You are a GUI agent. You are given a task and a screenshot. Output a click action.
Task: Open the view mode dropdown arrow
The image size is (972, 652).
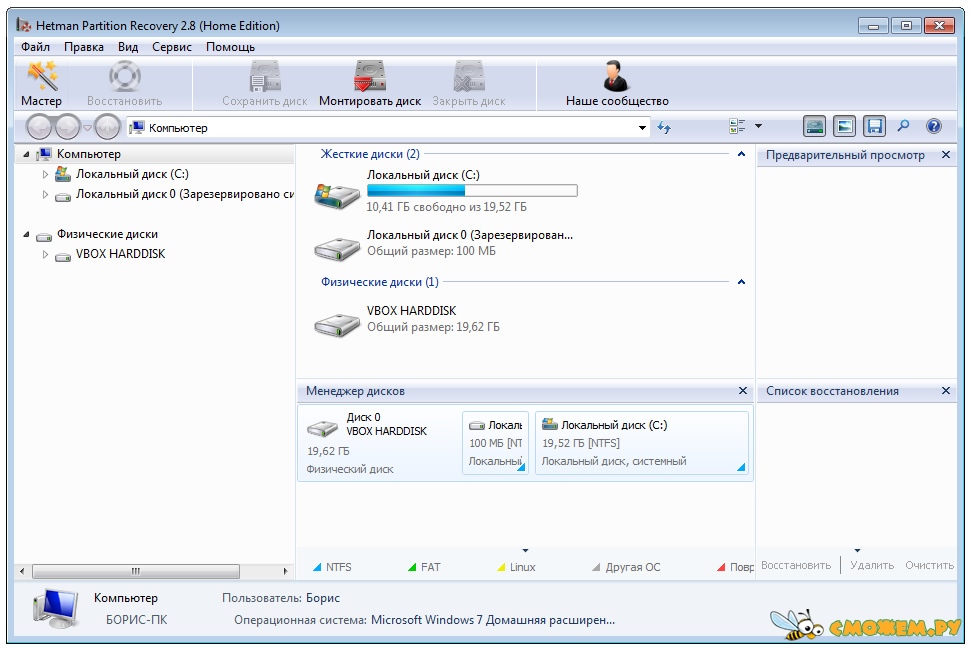pyautogui.click(x=758, y=126)
